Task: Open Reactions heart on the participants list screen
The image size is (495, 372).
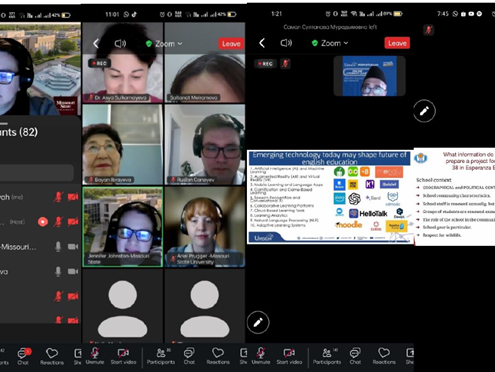Action: tap(52, 356)
